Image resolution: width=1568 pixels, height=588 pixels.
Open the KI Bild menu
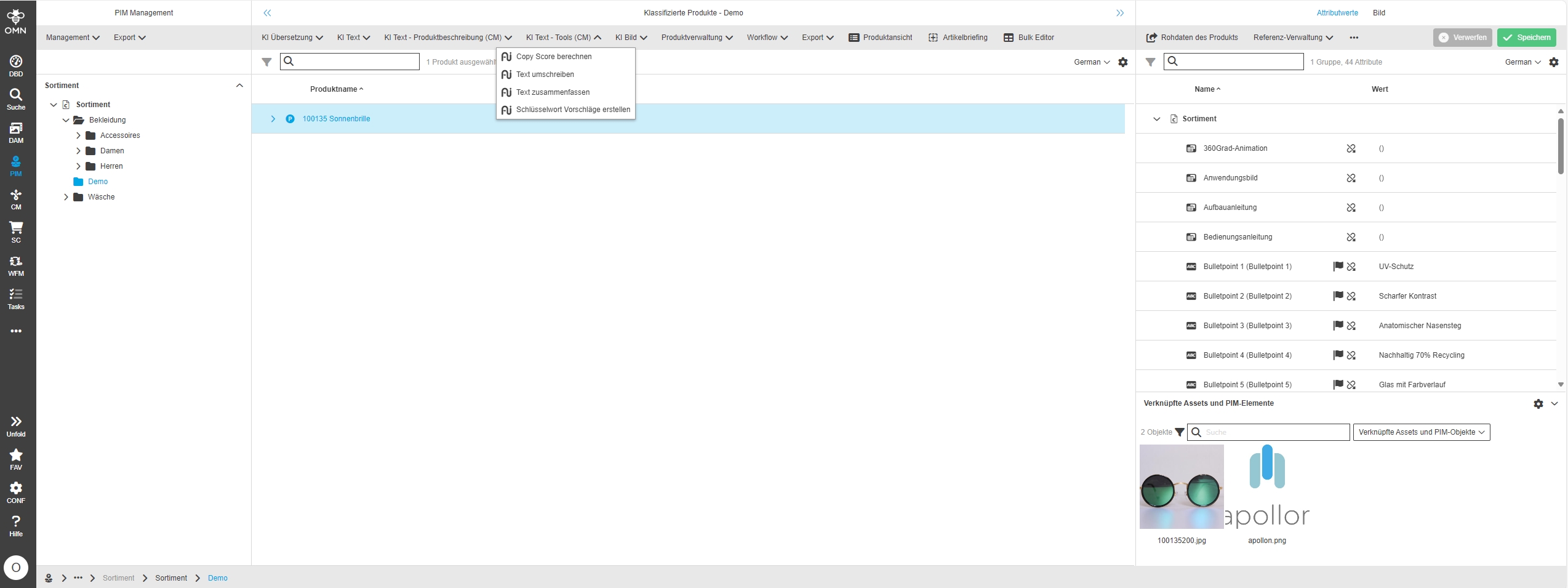pyautogui.click(x=631, y=38)
